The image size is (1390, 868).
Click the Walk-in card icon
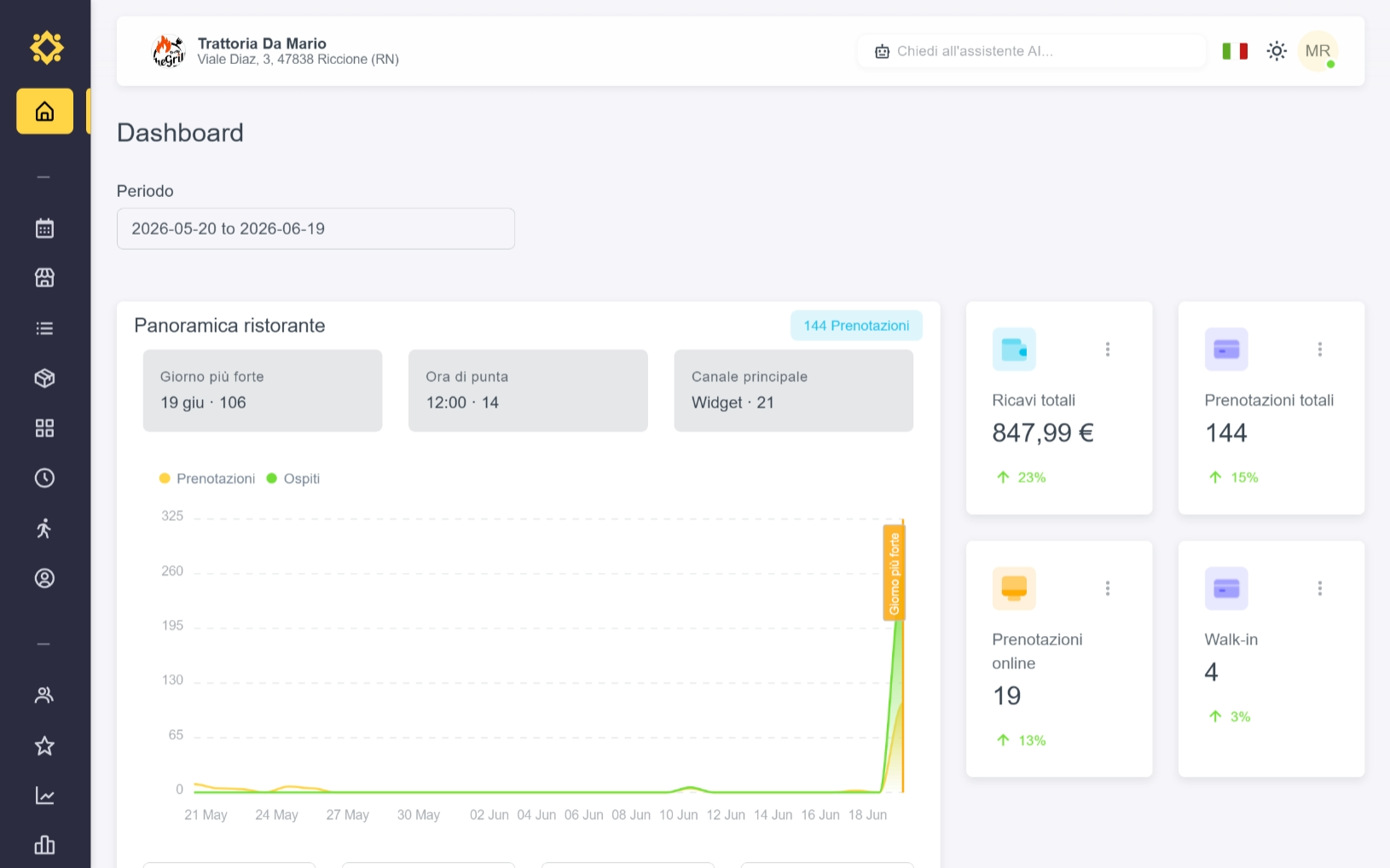[x=1226, y=588]
